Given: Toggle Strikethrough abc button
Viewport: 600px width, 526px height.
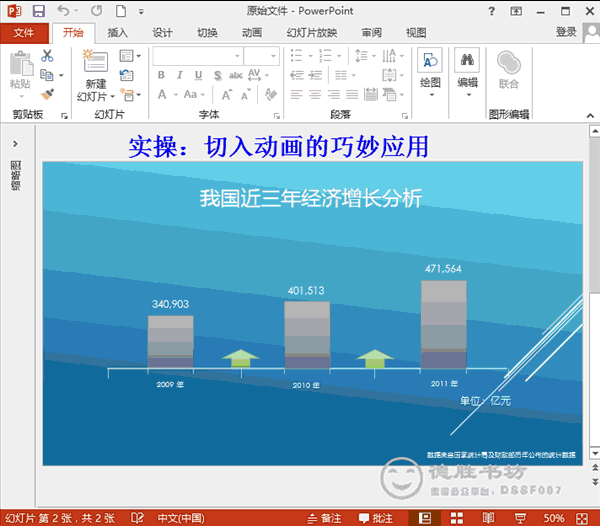Looking at the screenshot, I should click(x=236, y=75).
